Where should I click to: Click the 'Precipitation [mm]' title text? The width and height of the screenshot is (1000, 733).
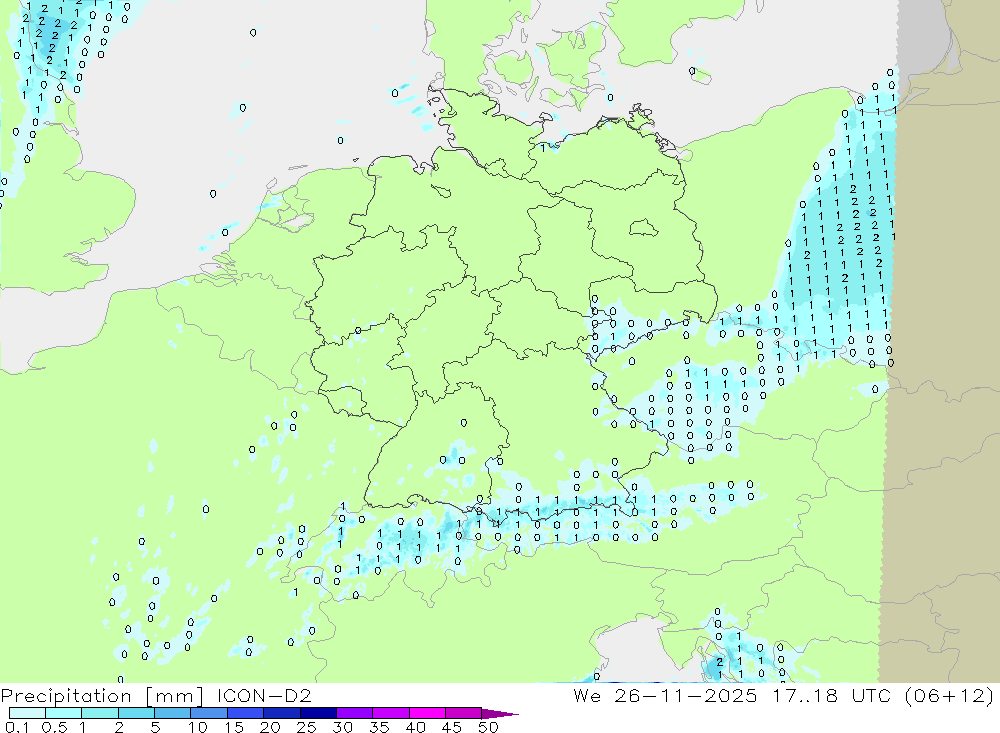[102, 695]
